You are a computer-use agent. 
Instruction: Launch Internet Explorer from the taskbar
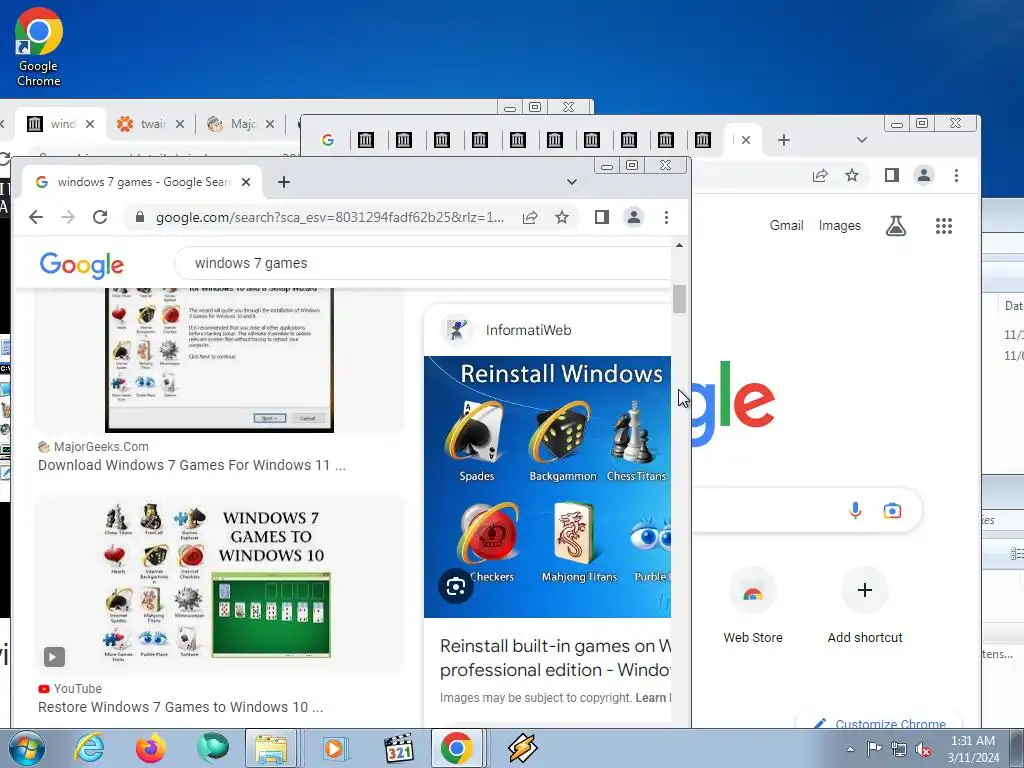point(89,748)
